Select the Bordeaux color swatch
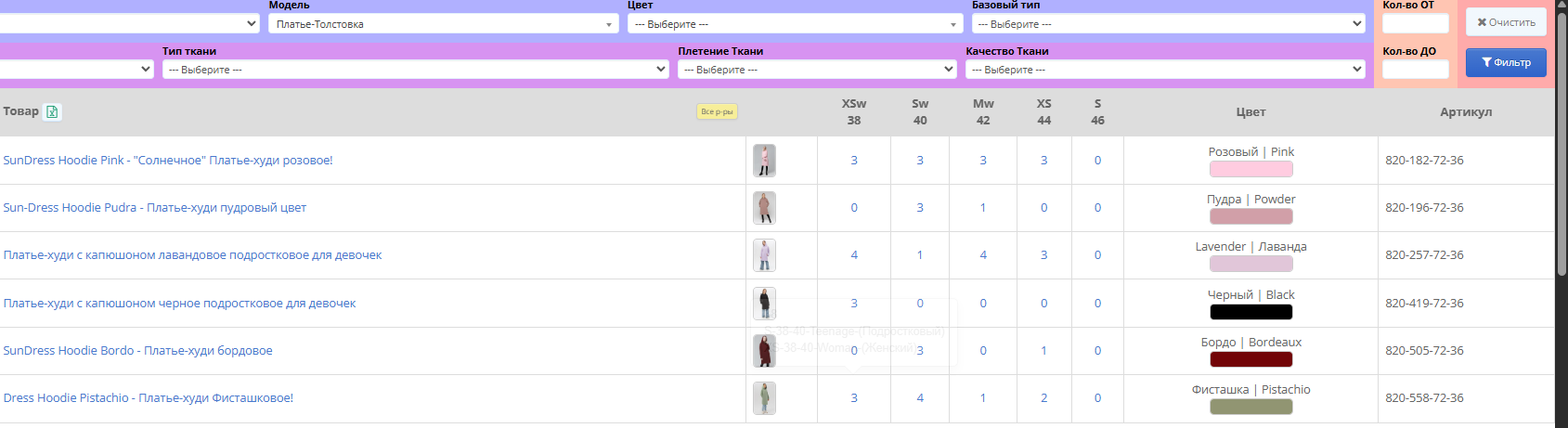This screenshot has height=428, width=1568. pos(1251,359)
